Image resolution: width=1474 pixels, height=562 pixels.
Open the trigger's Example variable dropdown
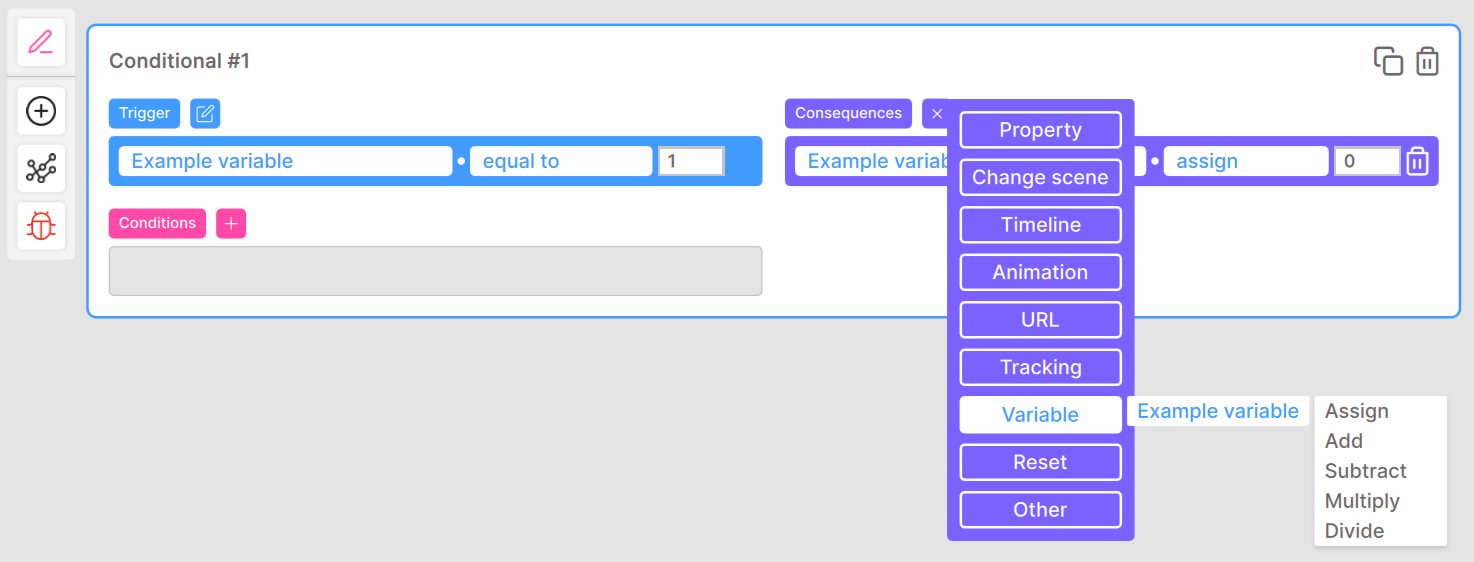pos(285,161)
